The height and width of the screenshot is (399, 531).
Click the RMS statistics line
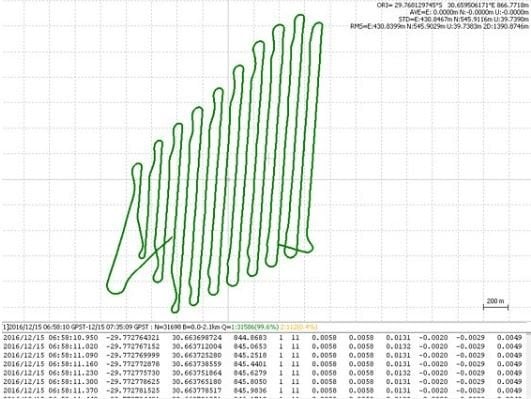click(439, 26)
